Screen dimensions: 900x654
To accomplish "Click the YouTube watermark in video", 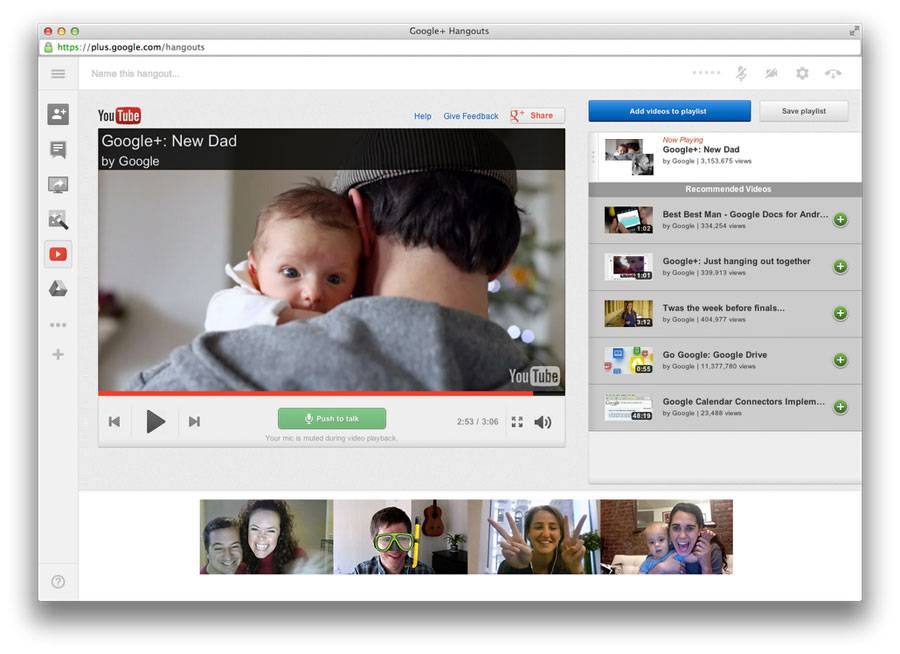I will (x=534, y=376).
